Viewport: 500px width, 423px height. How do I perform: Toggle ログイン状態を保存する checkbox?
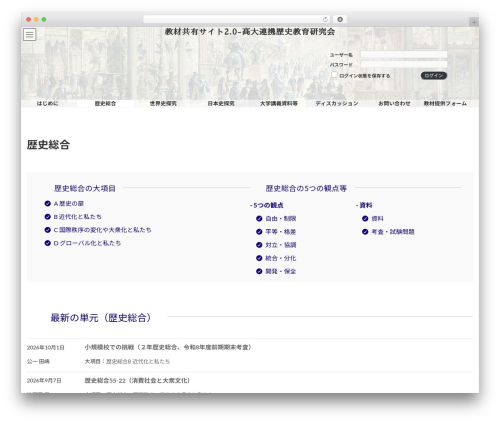click(x=334, y=75)
